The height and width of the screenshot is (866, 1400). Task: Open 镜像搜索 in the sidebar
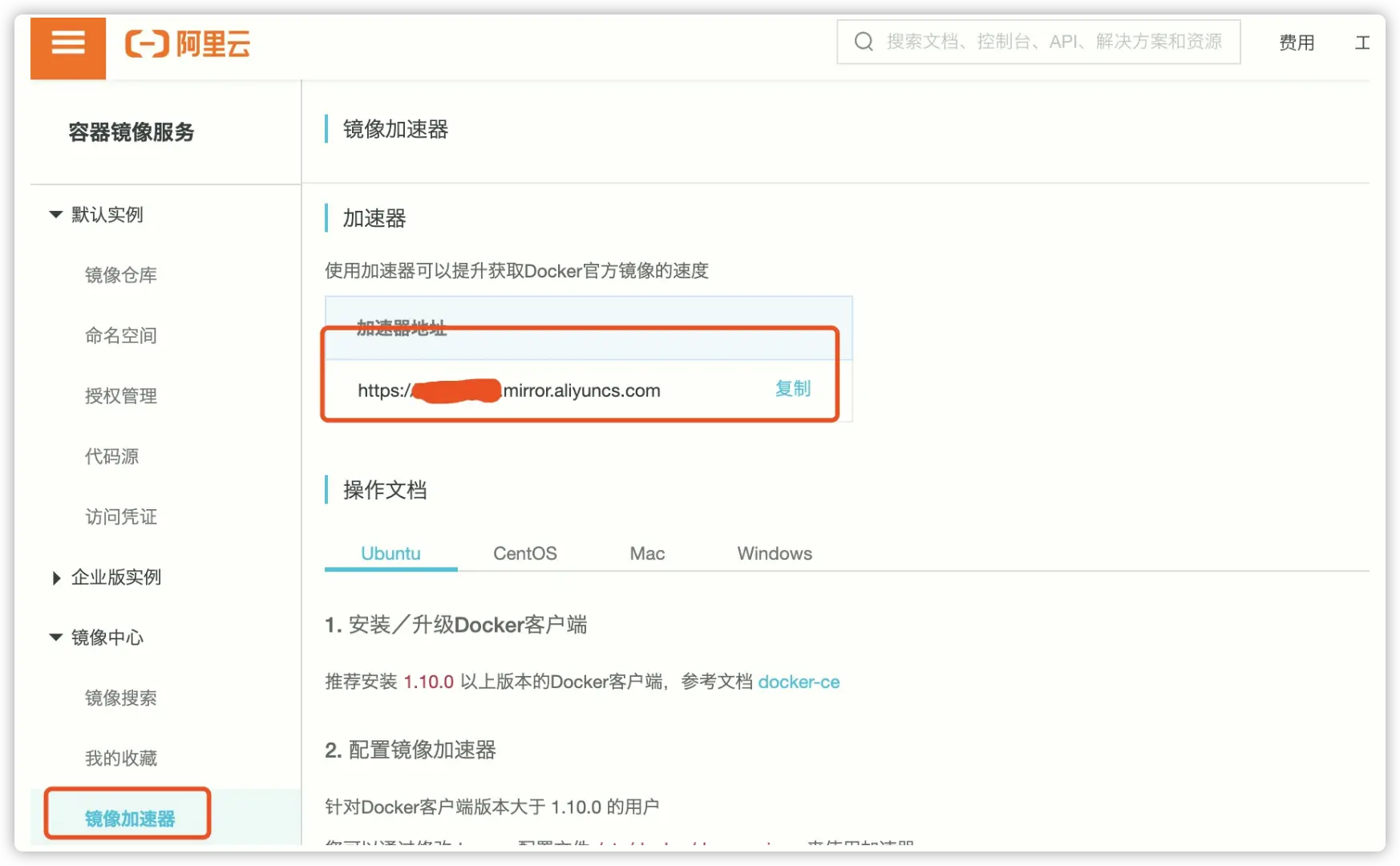point(121,698)
